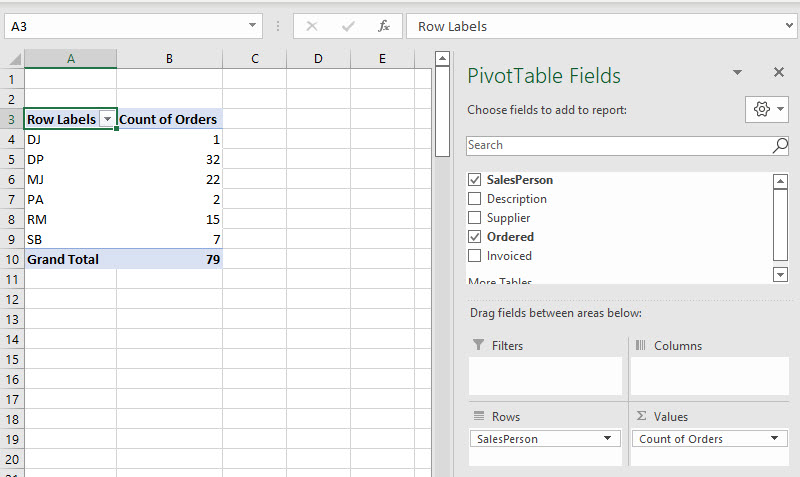800x477 pixels.
Task: Click the Insert Function fx icon
Action: tap(383, 26)
